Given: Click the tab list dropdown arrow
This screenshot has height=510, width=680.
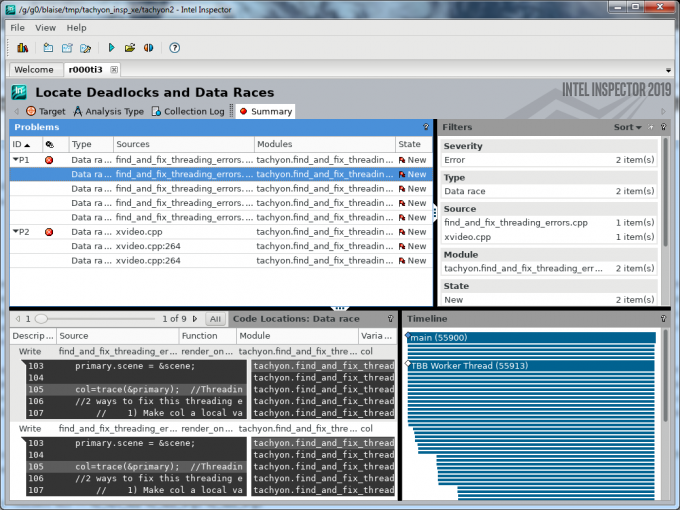Looking at the screenshot, I should click(x=668, y=70).
